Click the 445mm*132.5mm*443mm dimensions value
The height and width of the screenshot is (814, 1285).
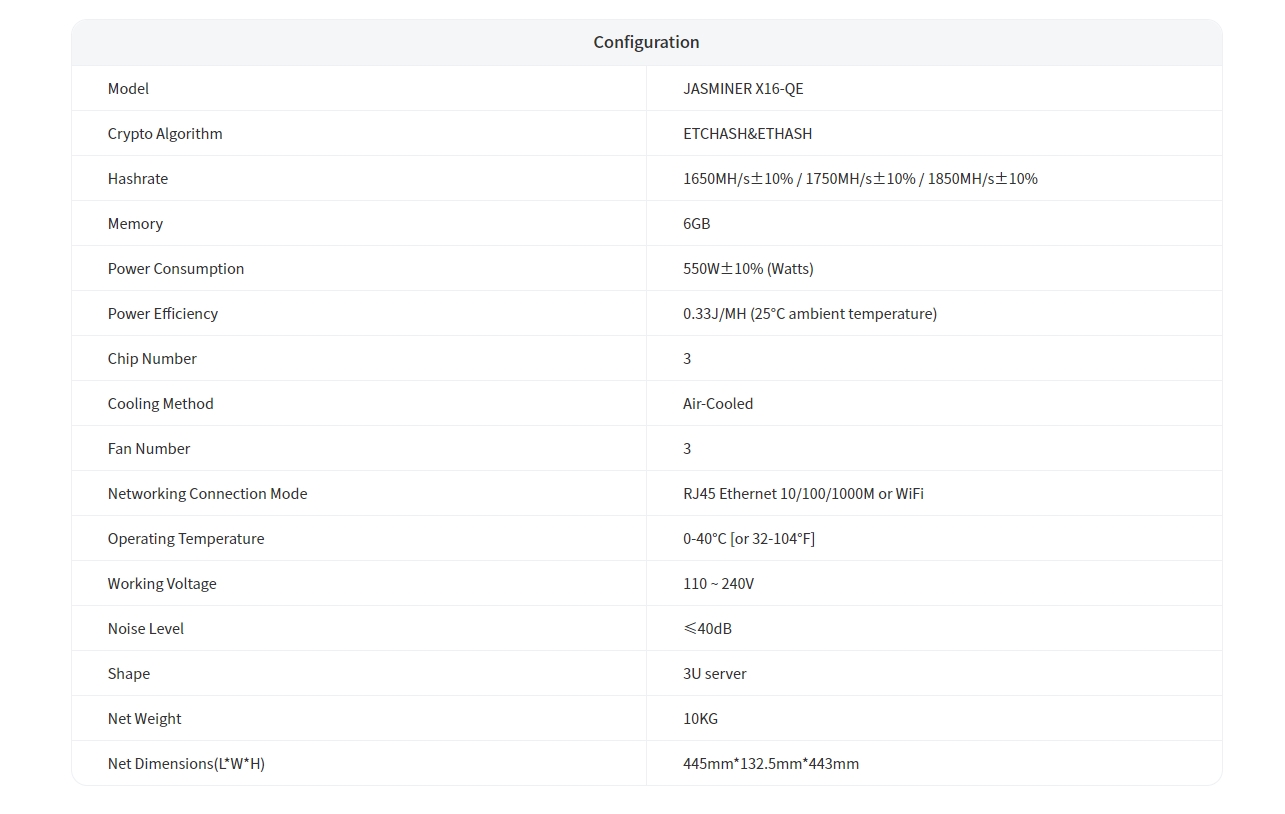pyautogui.click(x=770, y=764)
